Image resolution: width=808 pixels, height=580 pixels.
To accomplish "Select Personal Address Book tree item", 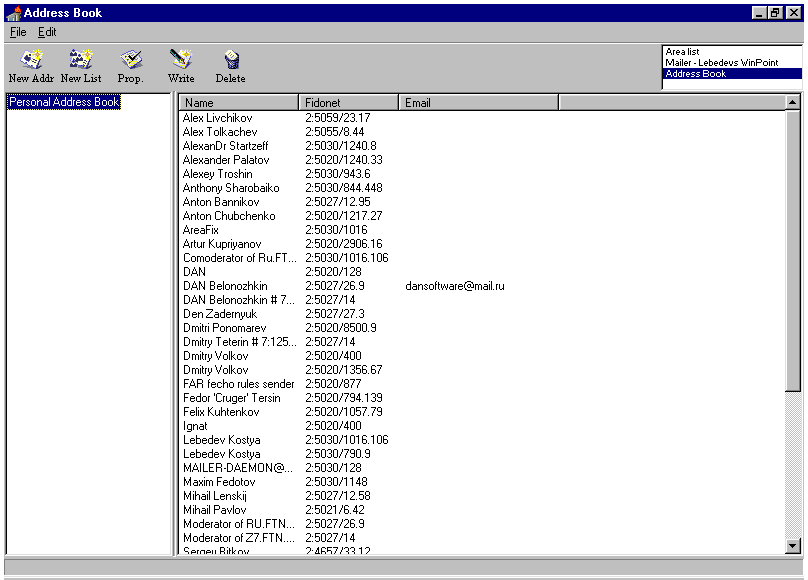I will 64,102.
